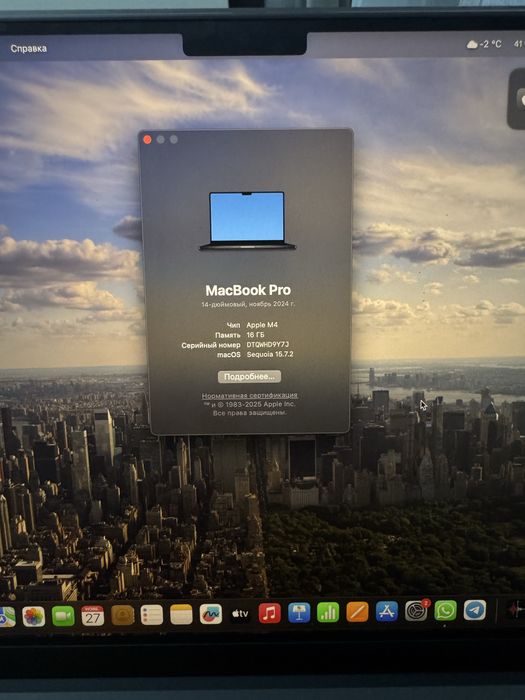Click the Sequoia 15.7.2 version text

pos(270,354)
